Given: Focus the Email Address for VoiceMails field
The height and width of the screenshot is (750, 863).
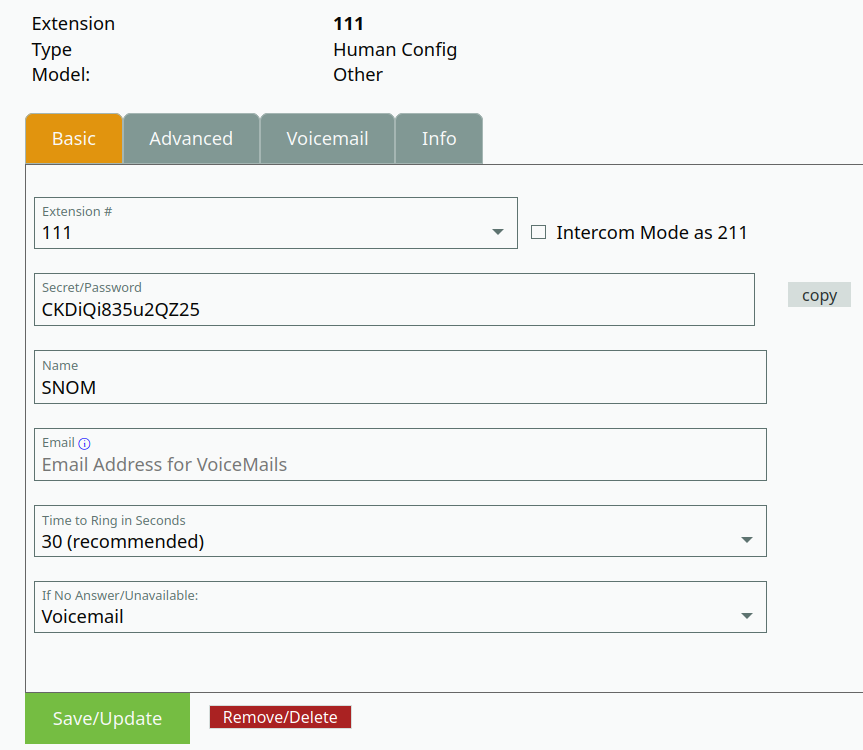Looking at the screenshot, I should coord(400,464).
